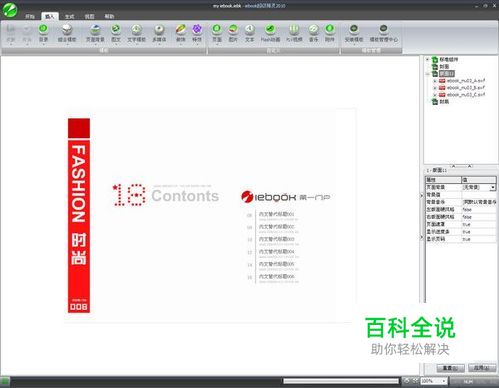Click the splitter arrows between tree and properties

(x=461, y=166)
